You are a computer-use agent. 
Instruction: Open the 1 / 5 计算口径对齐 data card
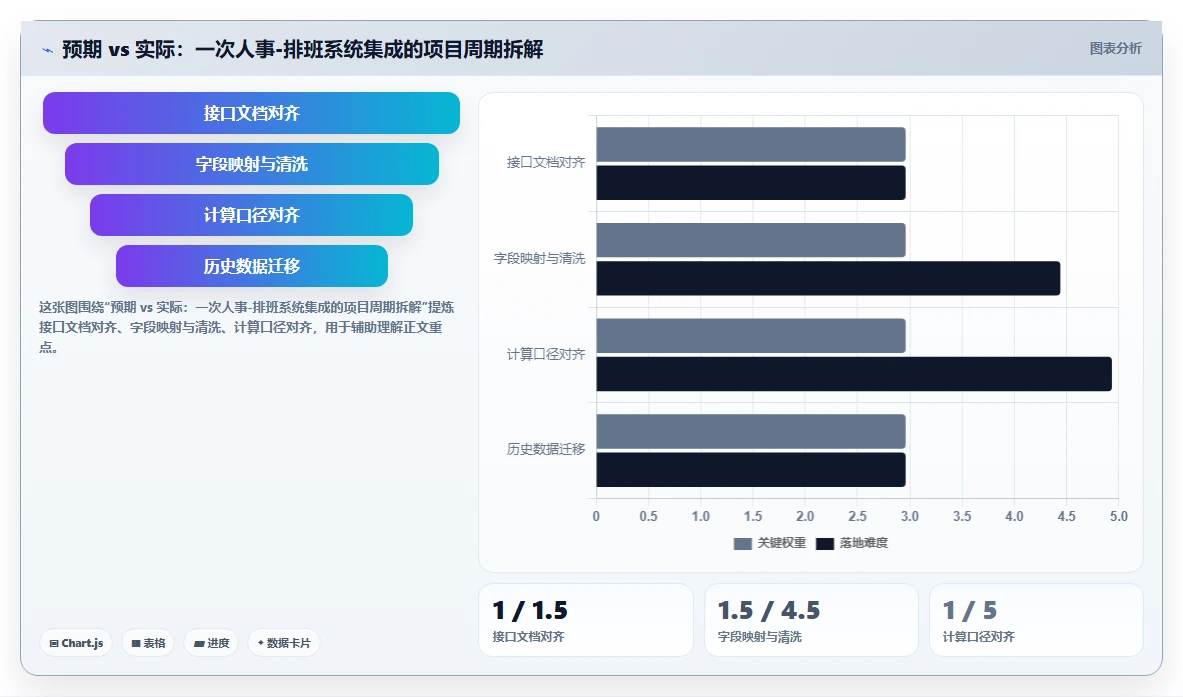1036,620
